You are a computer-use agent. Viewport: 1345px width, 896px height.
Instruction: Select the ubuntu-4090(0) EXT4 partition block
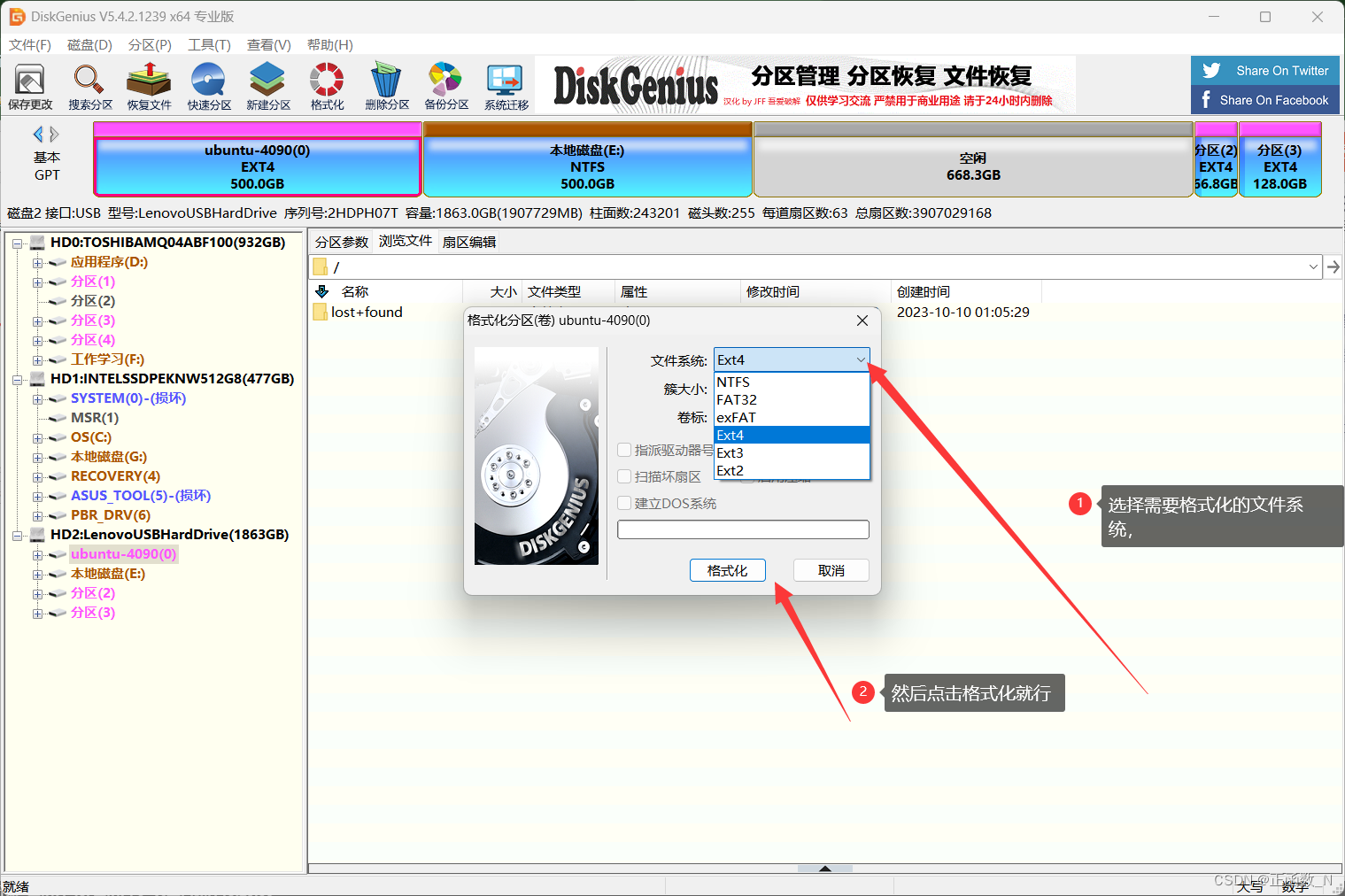pyautogui.click(x=258, y=159)
